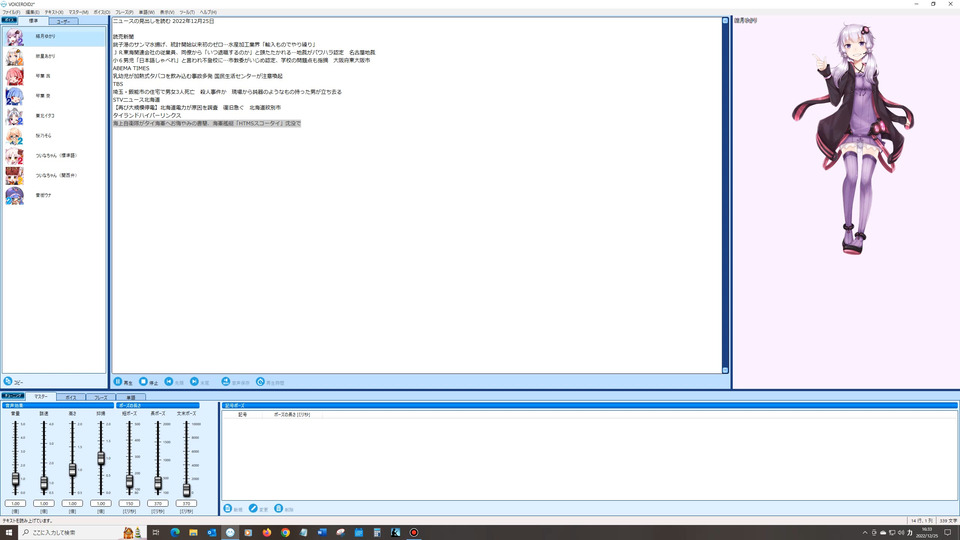
Task: Pause or play text with 再生 button
Action: click(123, 382)
